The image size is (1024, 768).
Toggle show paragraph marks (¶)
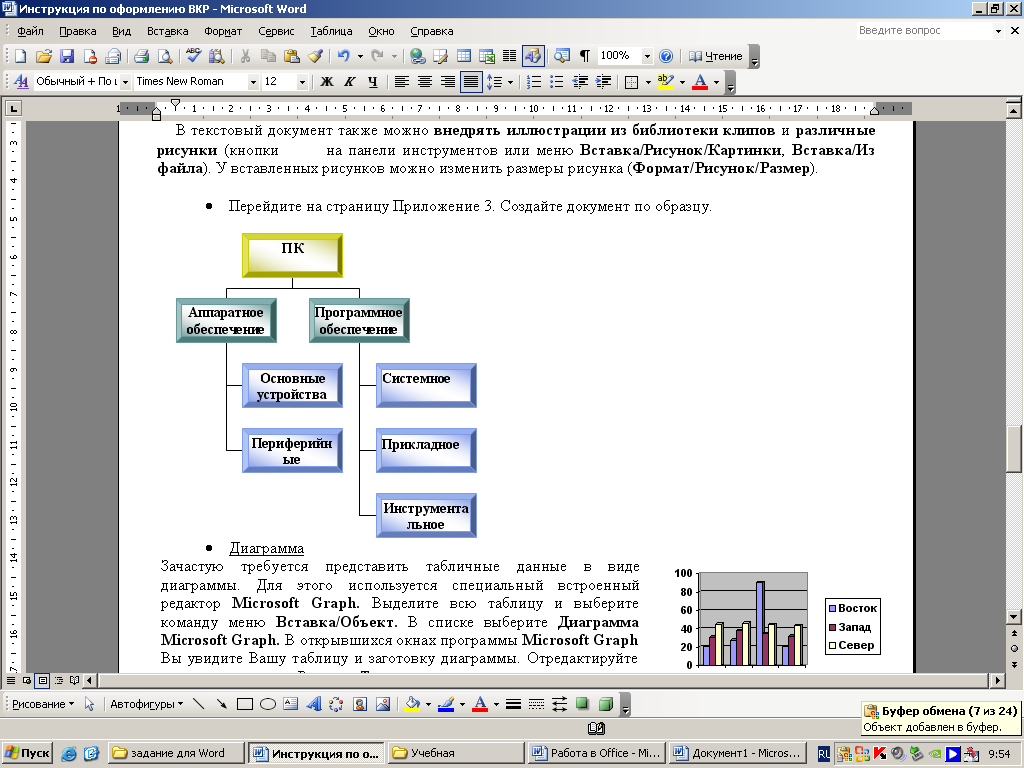coord(584,56)
